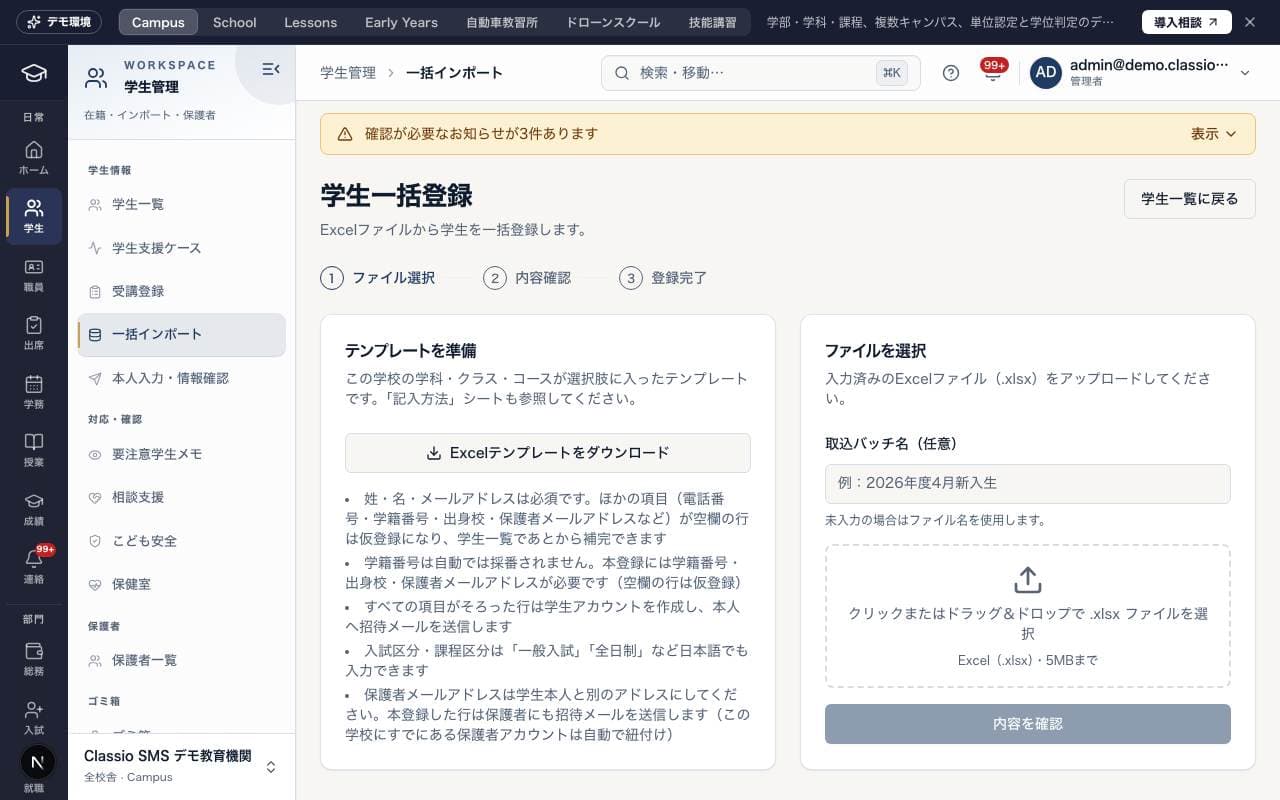1280x800 pixels.
Task: Open the 入試 add-person icon in the rail
Action: (34, 717)
